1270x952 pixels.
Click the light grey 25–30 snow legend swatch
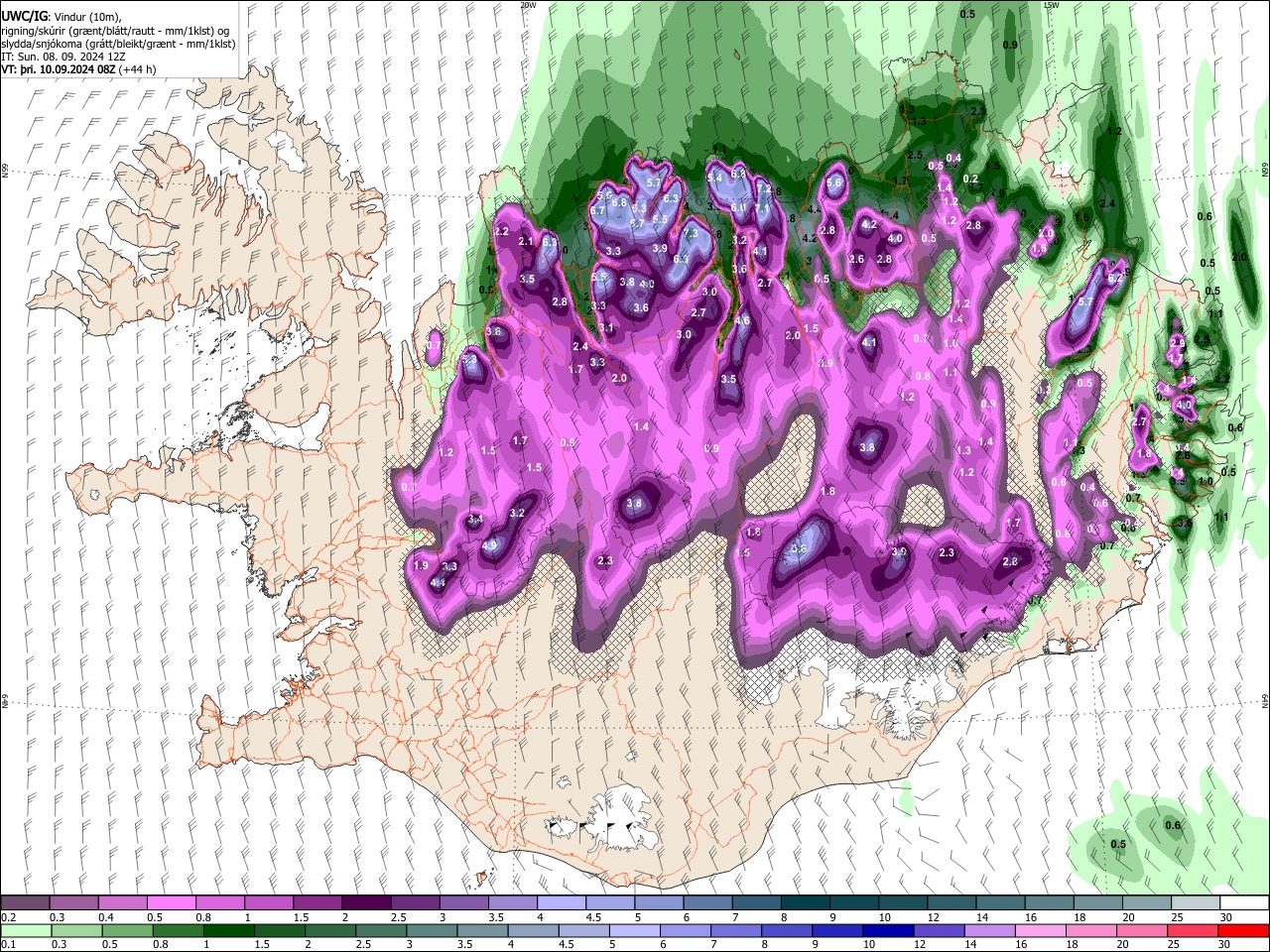pos(1195,903)
